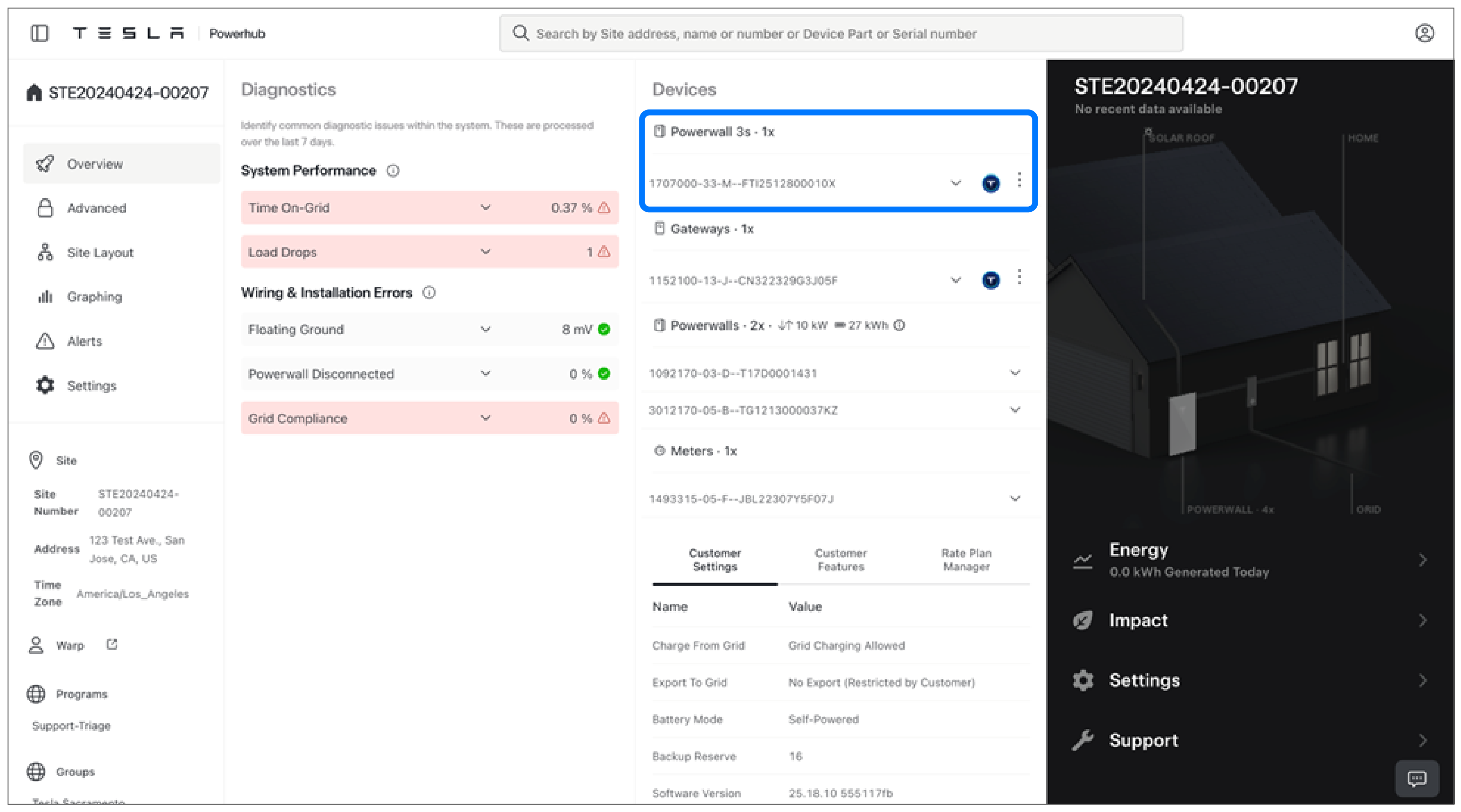Click the Tesla badge on Powerwall 3 row
This screenshot has height=812, width=1461.
pos(990,183)
